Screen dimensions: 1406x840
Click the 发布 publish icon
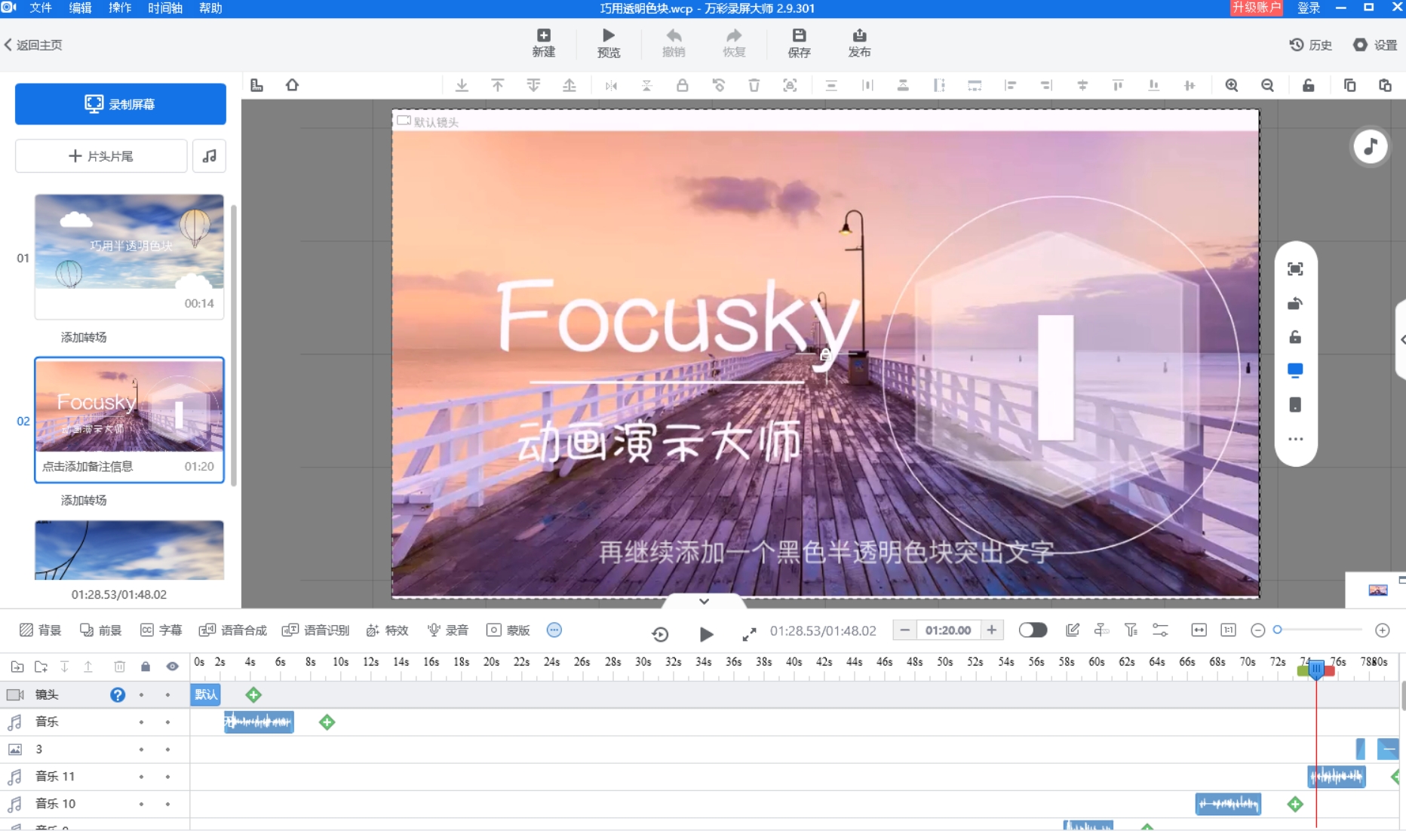click(859, 43)
